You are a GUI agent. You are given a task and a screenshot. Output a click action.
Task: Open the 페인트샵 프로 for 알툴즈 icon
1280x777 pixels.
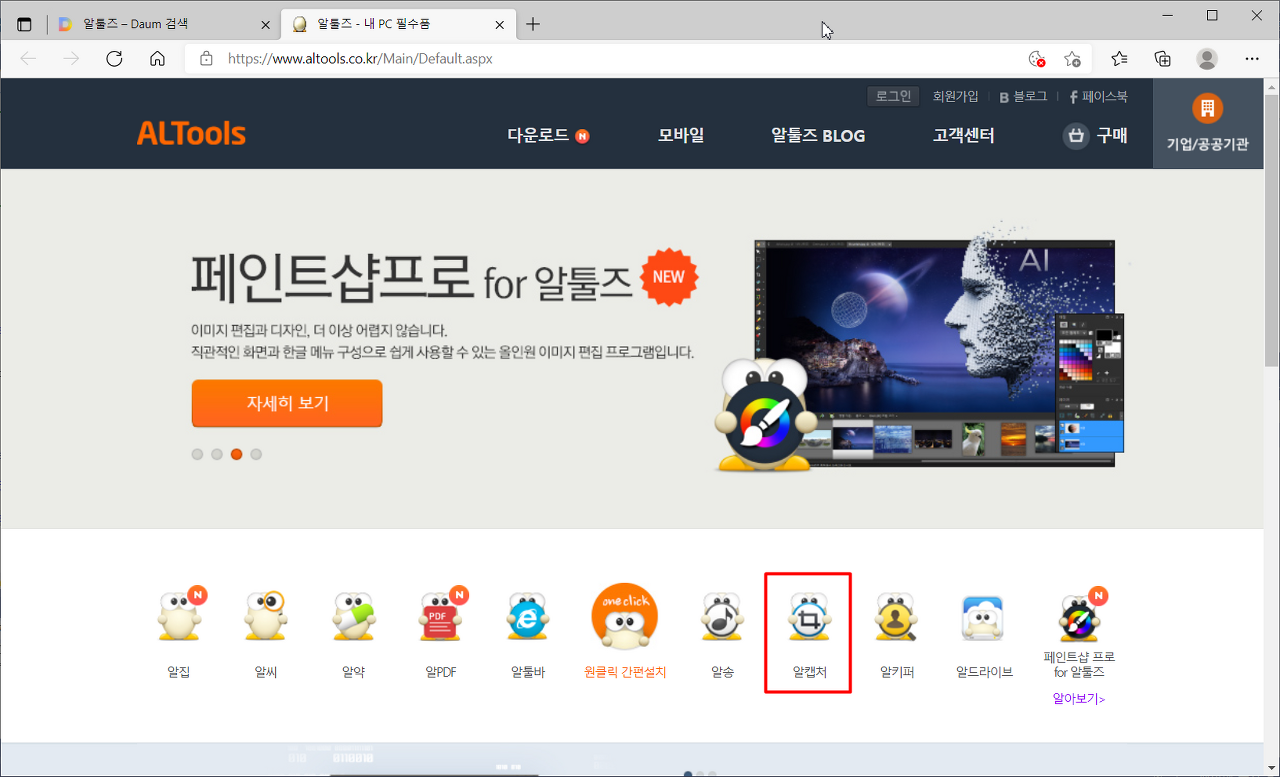click(x=1080, y=618)
